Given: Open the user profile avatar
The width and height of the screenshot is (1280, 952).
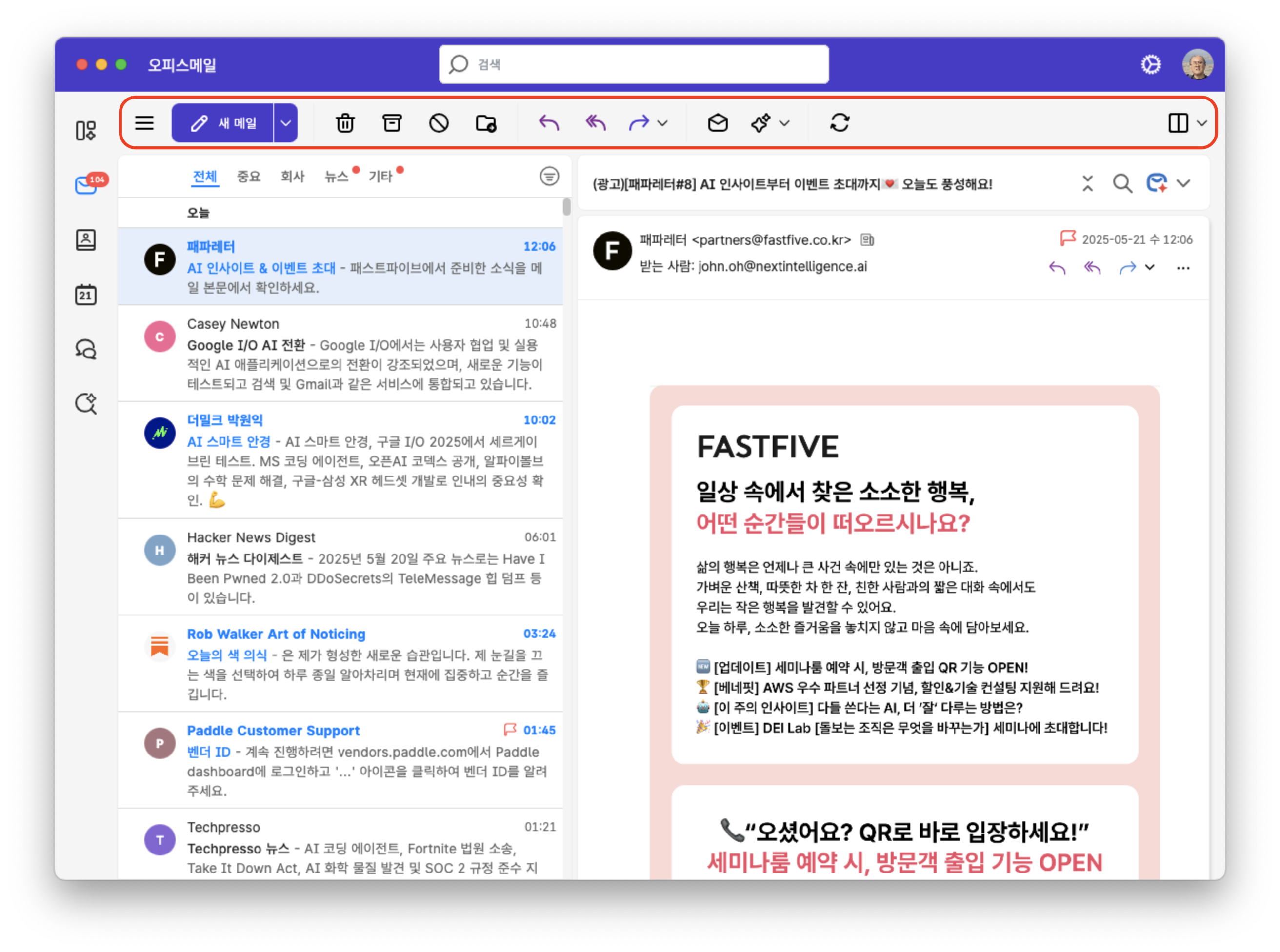Looking at the screenshot, I should coord(1198,64).
